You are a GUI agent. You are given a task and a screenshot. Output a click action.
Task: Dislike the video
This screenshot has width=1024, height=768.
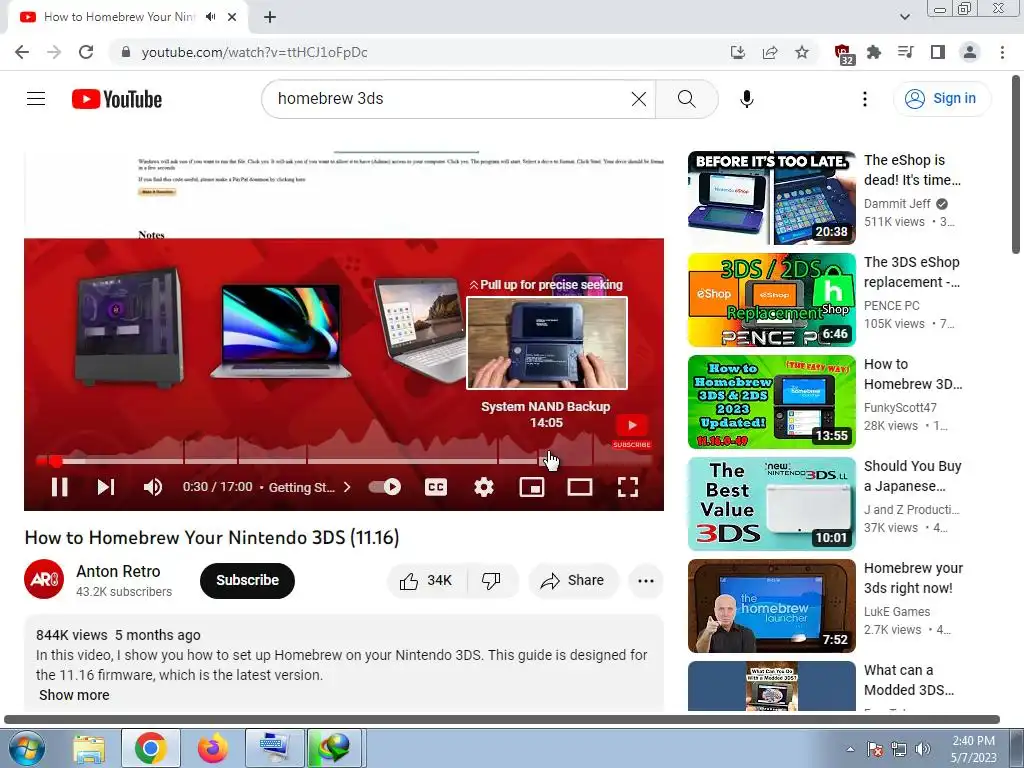(x=492, y=581)
